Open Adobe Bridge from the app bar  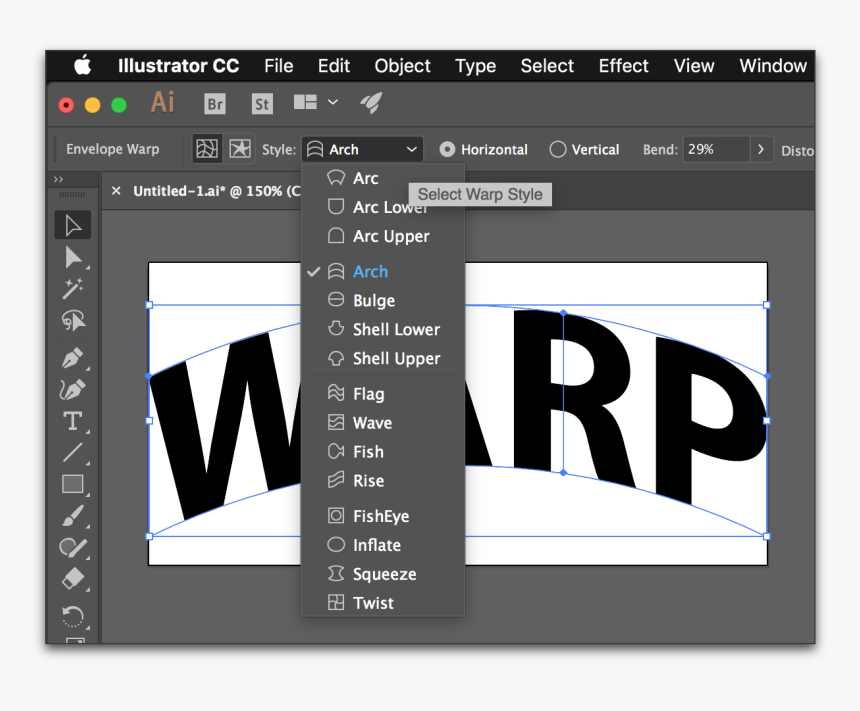coord(214,103)
